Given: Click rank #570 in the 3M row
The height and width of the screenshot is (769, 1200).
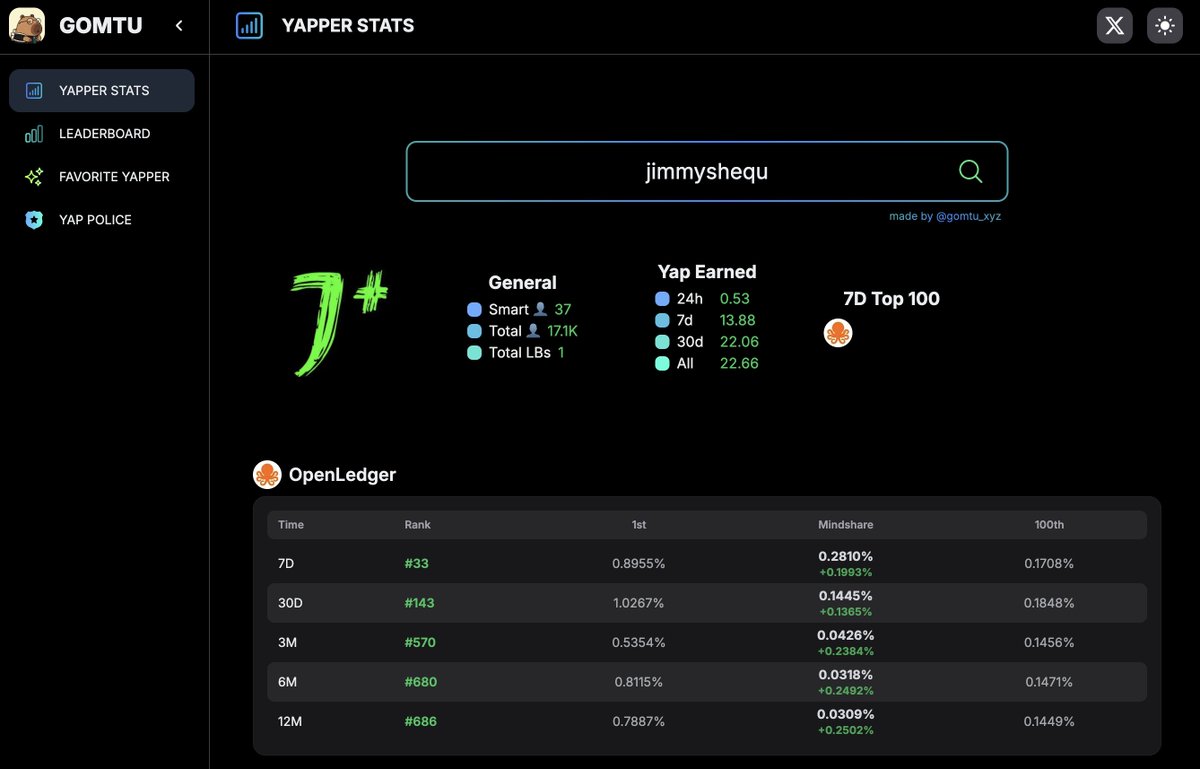Looking at the screenshot, I should pos(421,643).
